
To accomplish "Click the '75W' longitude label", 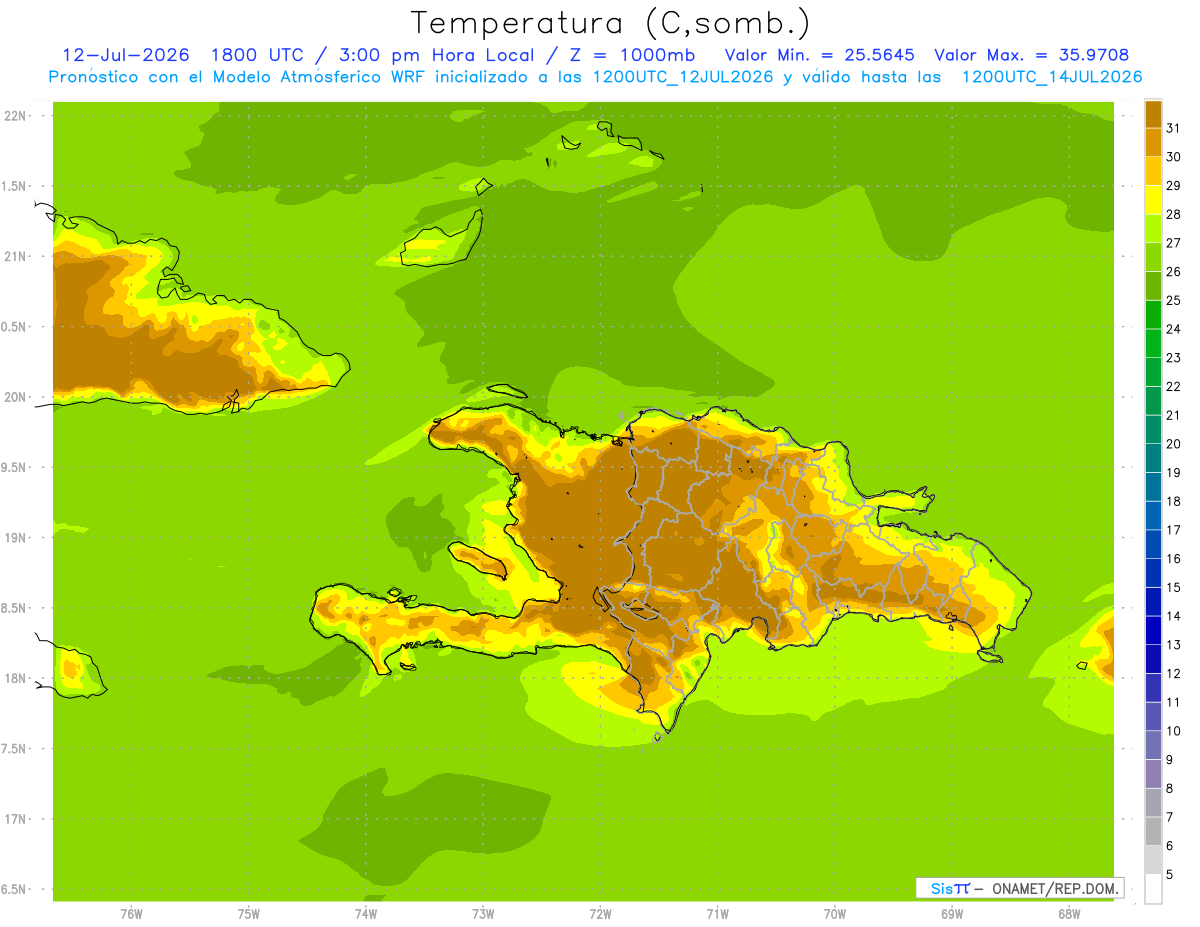I will 248,914.
